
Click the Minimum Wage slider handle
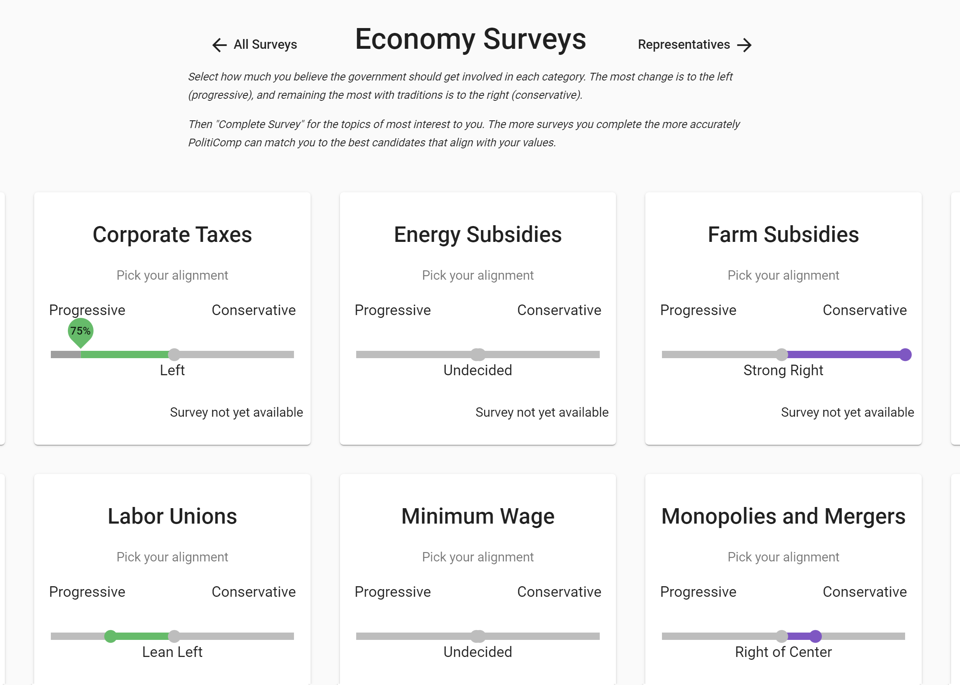point(478,636)
